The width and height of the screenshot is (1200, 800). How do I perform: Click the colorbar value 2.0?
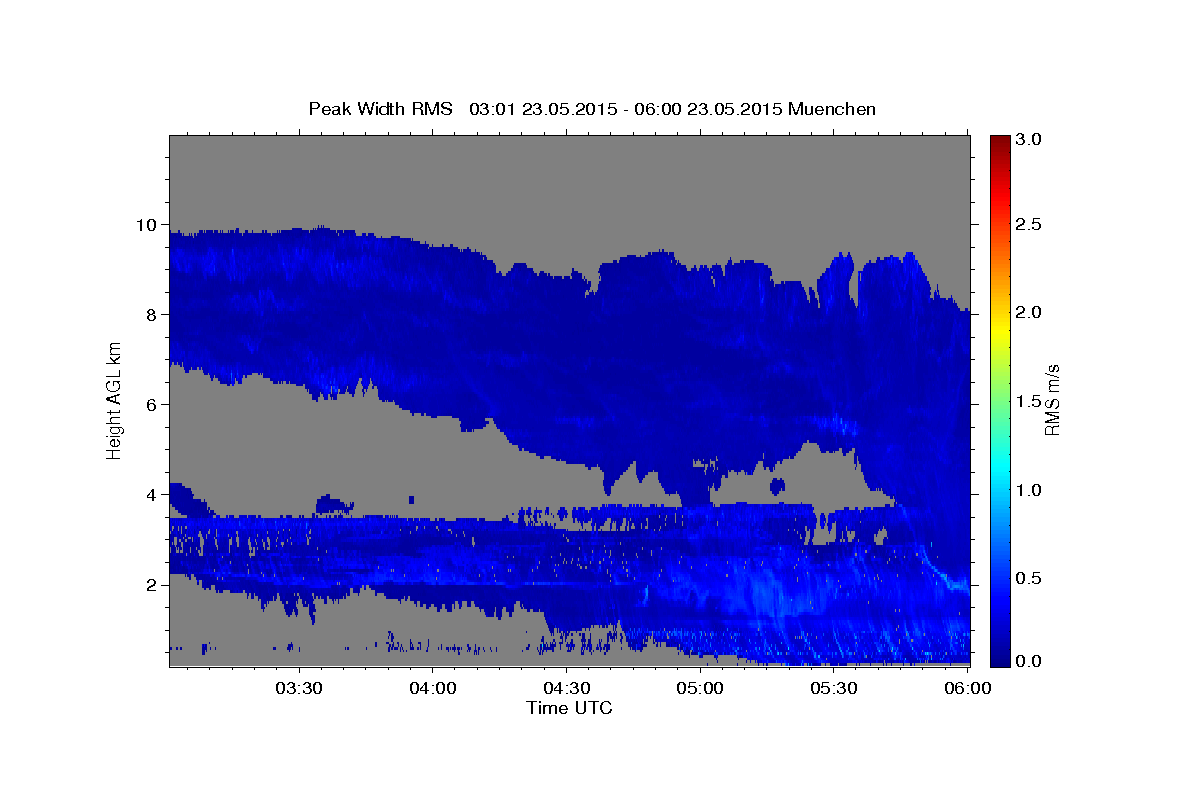coord(1030,313)
